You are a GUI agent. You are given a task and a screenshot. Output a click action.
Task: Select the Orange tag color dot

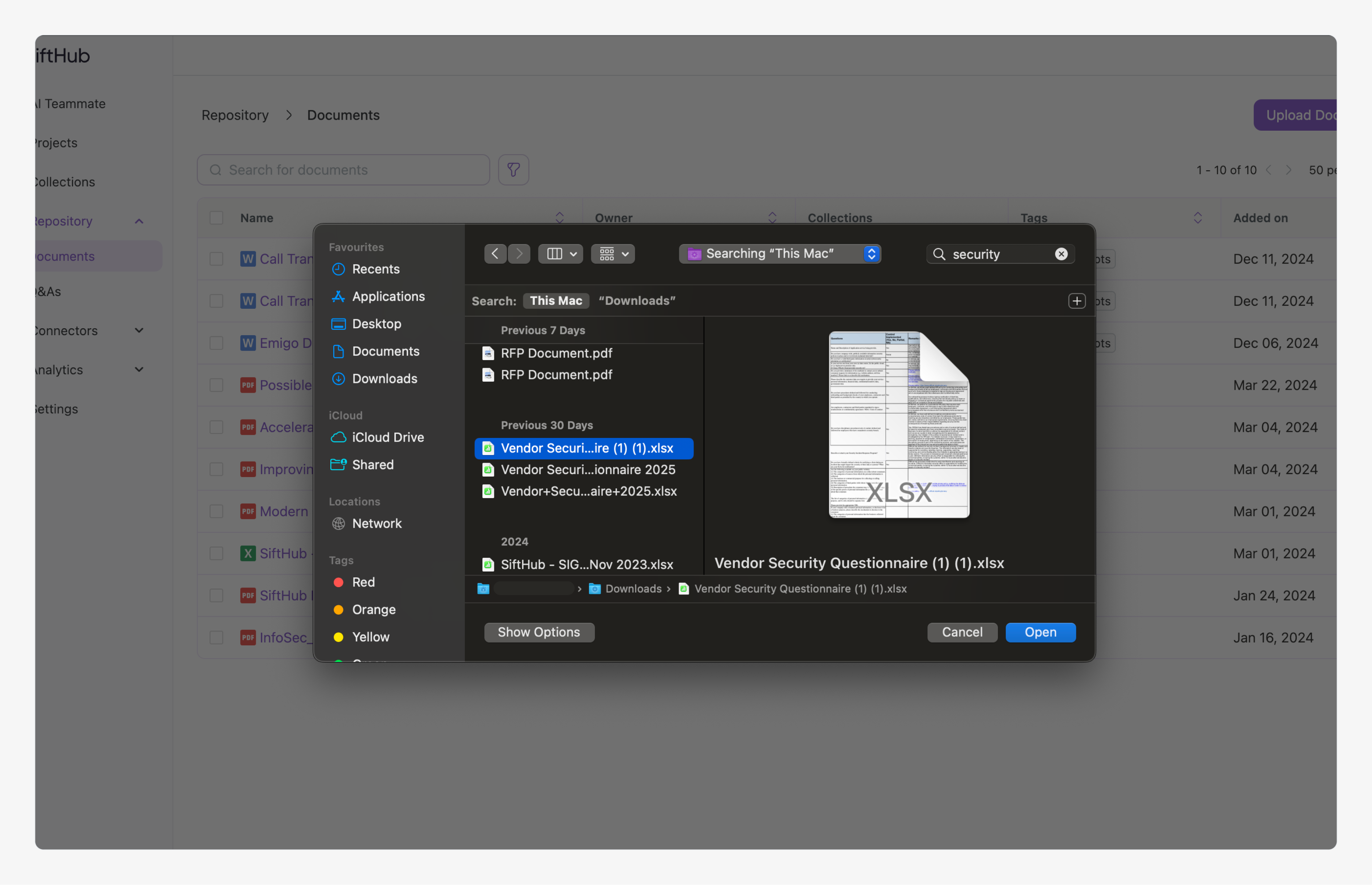(x=338, y=610)
